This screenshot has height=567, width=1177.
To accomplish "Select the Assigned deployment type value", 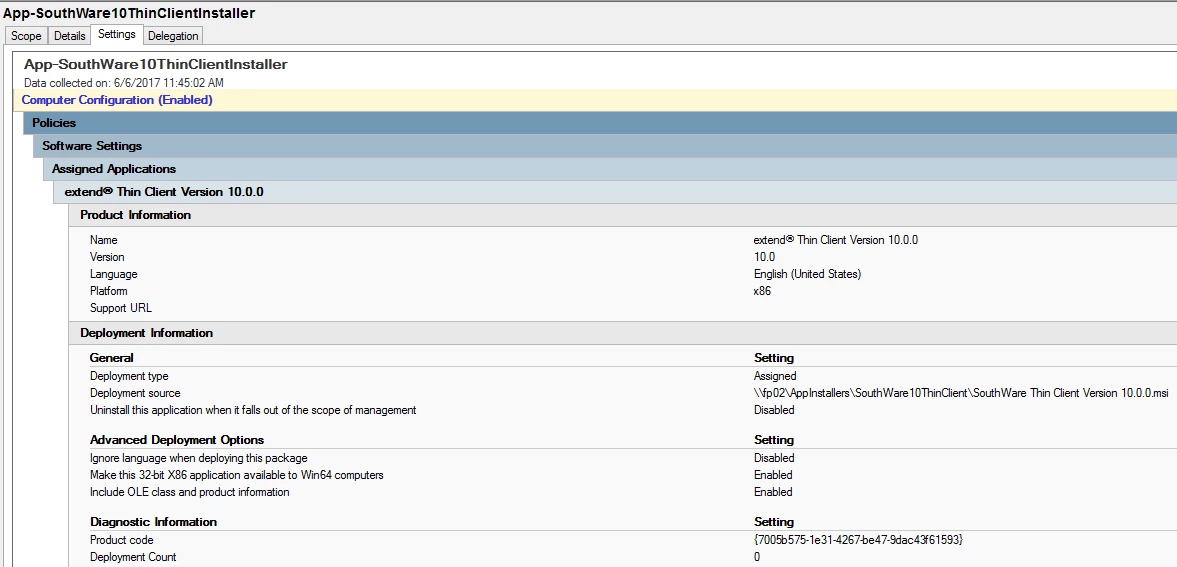I will [775, 376].
